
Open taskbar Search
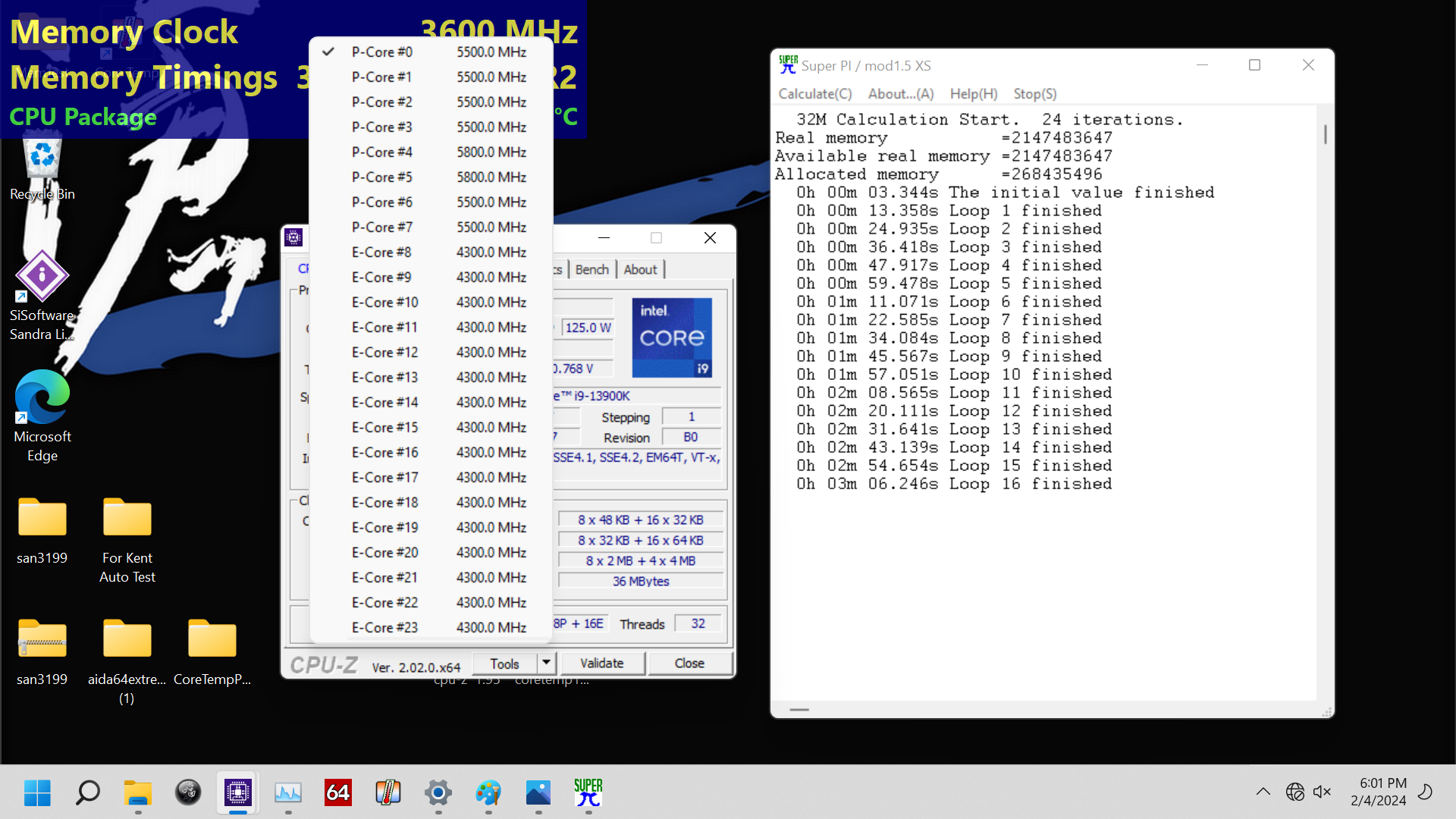point(88,792)
